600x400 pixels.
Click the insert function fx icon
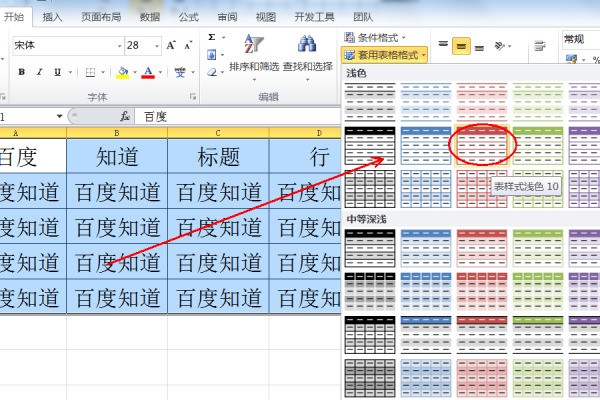point(125,116)
